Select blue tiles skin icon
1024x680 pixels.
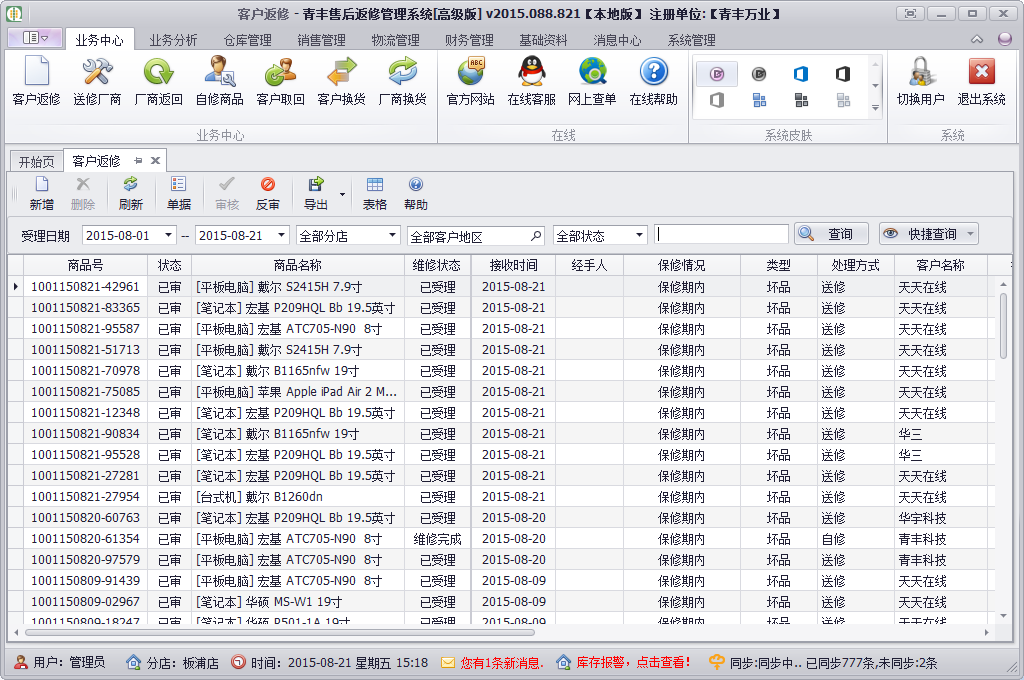(x=759, y=100)
